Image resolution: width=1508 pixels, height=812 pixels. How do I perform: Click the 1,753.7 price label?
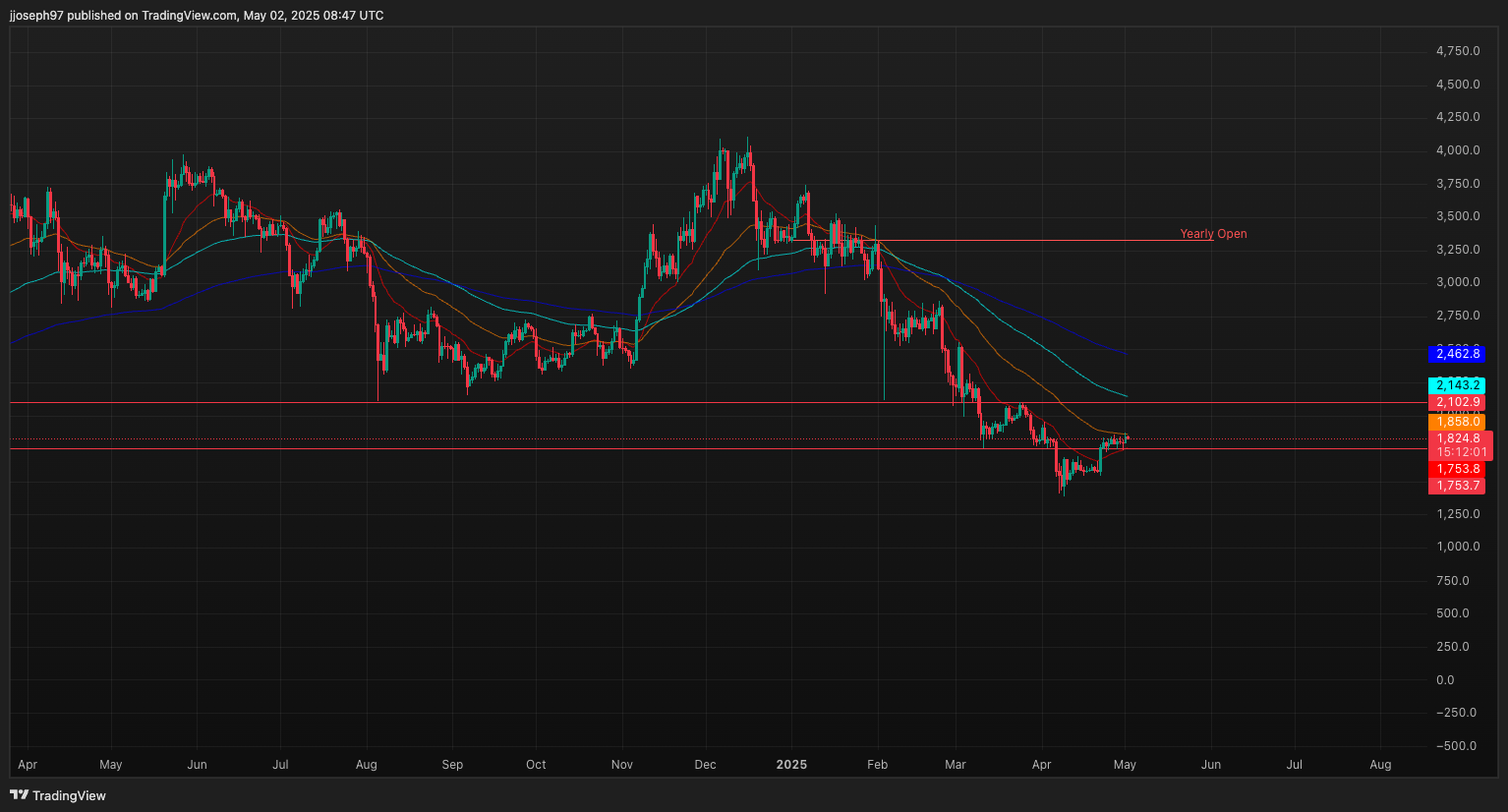tap(1457, 485)
